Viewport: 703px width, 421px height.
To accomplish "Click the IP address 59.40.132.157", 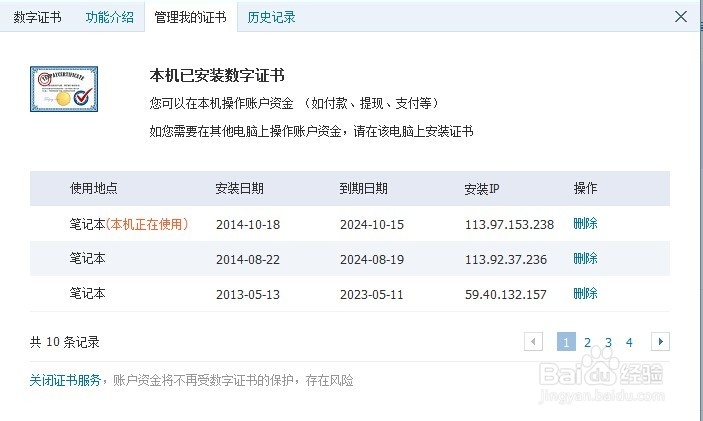I will pyautogui.click(x=506, y=295).
